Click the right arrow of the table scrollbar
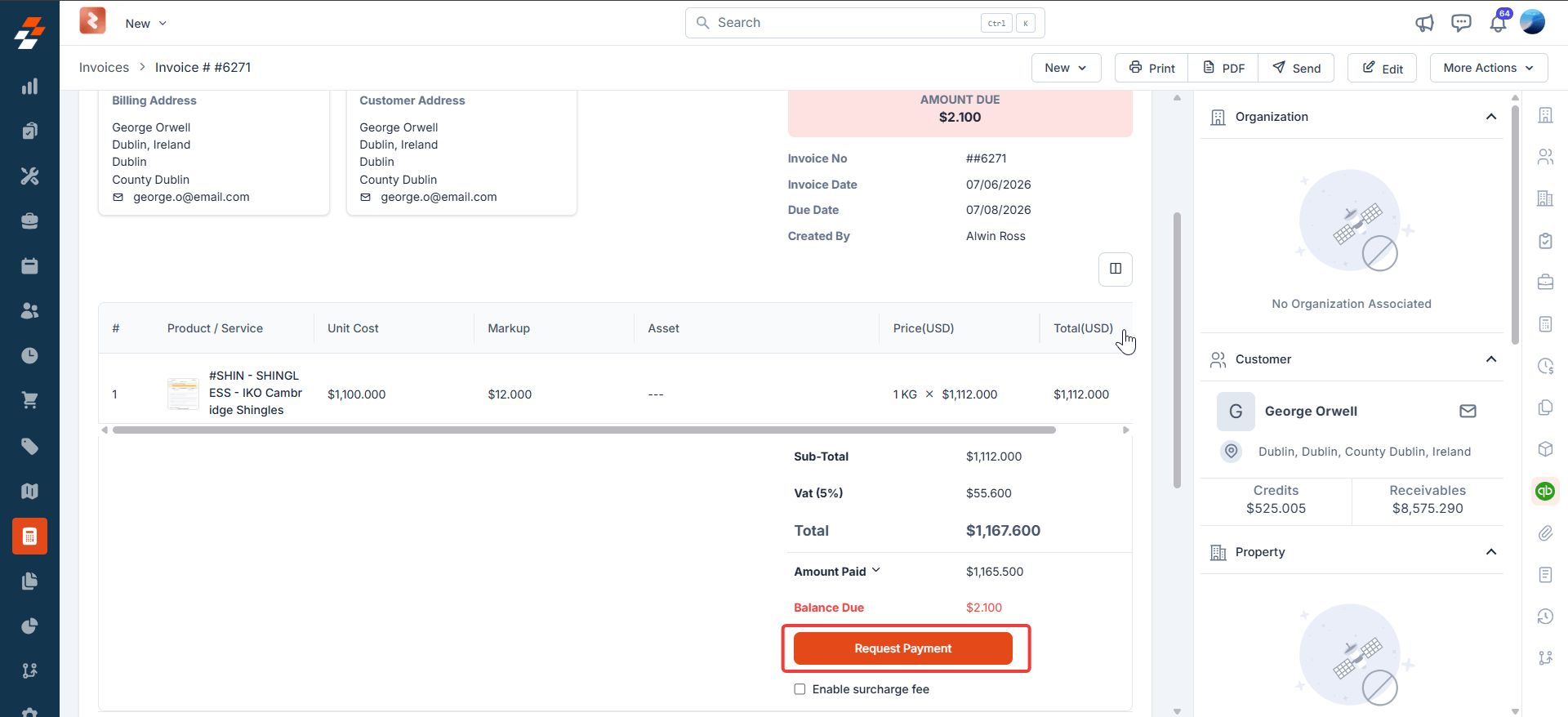This screenshot has width=1568, height=717. [1125, 430]
